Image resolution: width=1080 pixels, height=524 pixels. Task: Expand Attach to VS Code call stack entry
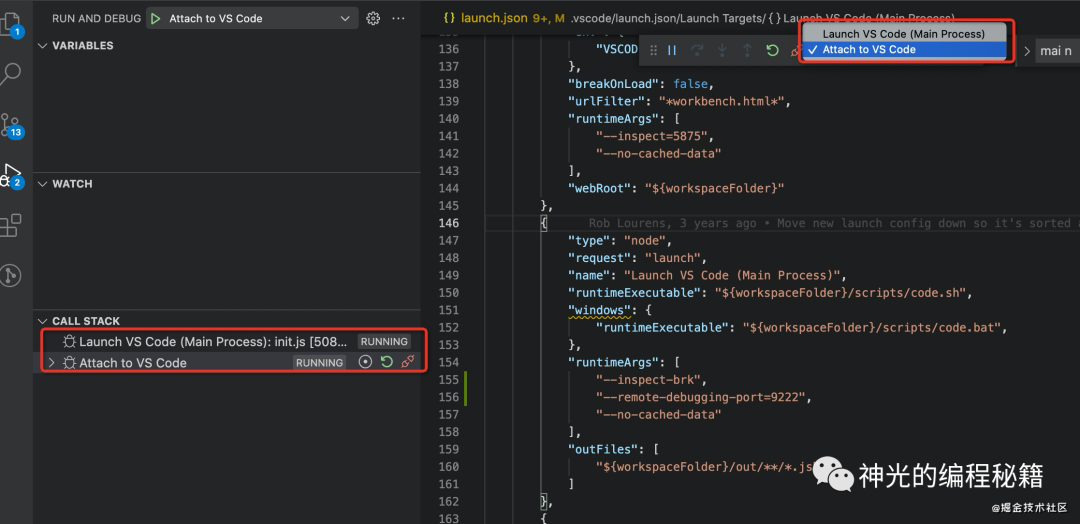pos(50,363)
